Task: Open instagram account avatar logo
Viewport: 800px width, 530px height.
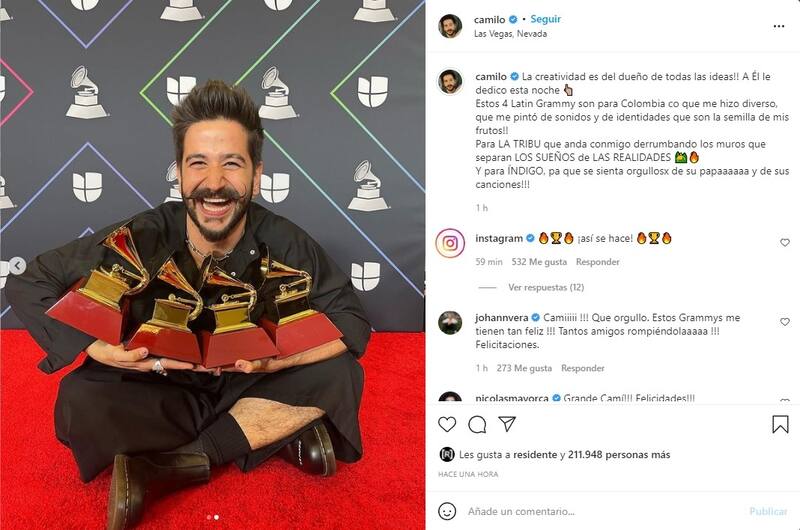Action: click(450, 243)
